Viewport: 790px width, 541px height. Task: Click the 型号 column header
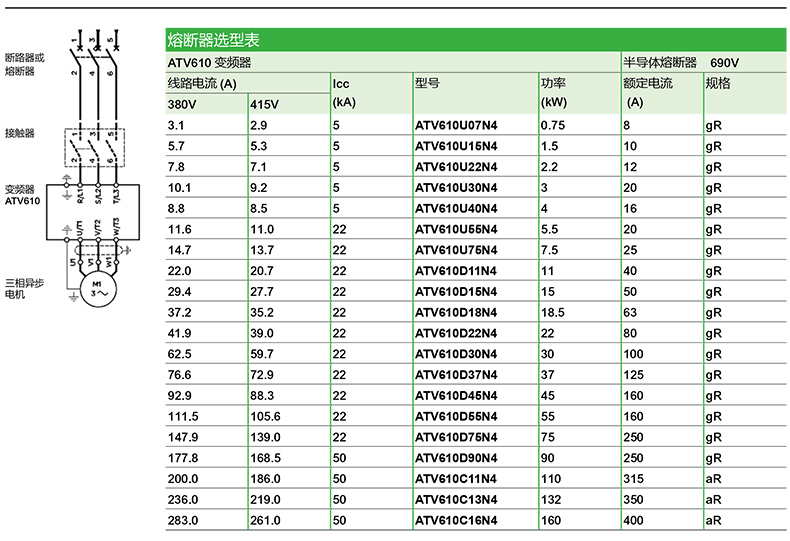coord(428,83)
